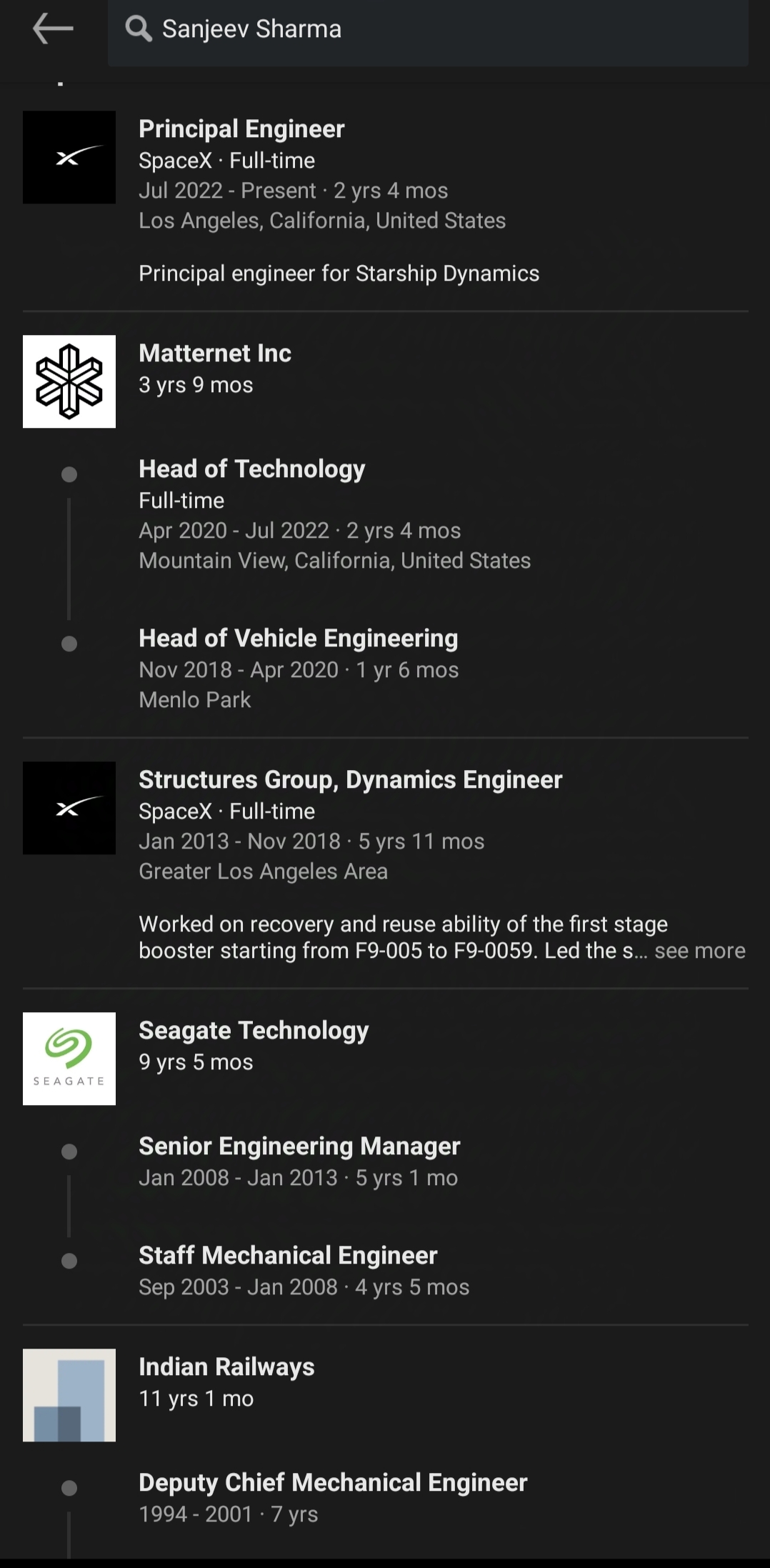Select Deputy Chief Mechanical Engineer role

(x=333, y=1482)
